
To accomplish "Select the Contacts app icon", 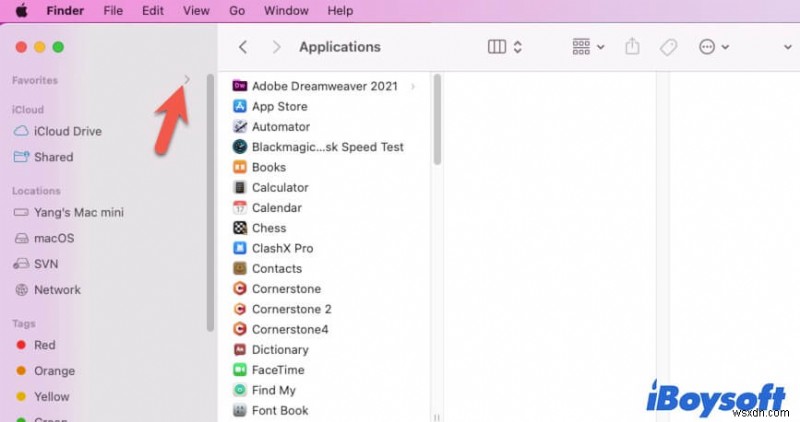I will tap(240, 268).
